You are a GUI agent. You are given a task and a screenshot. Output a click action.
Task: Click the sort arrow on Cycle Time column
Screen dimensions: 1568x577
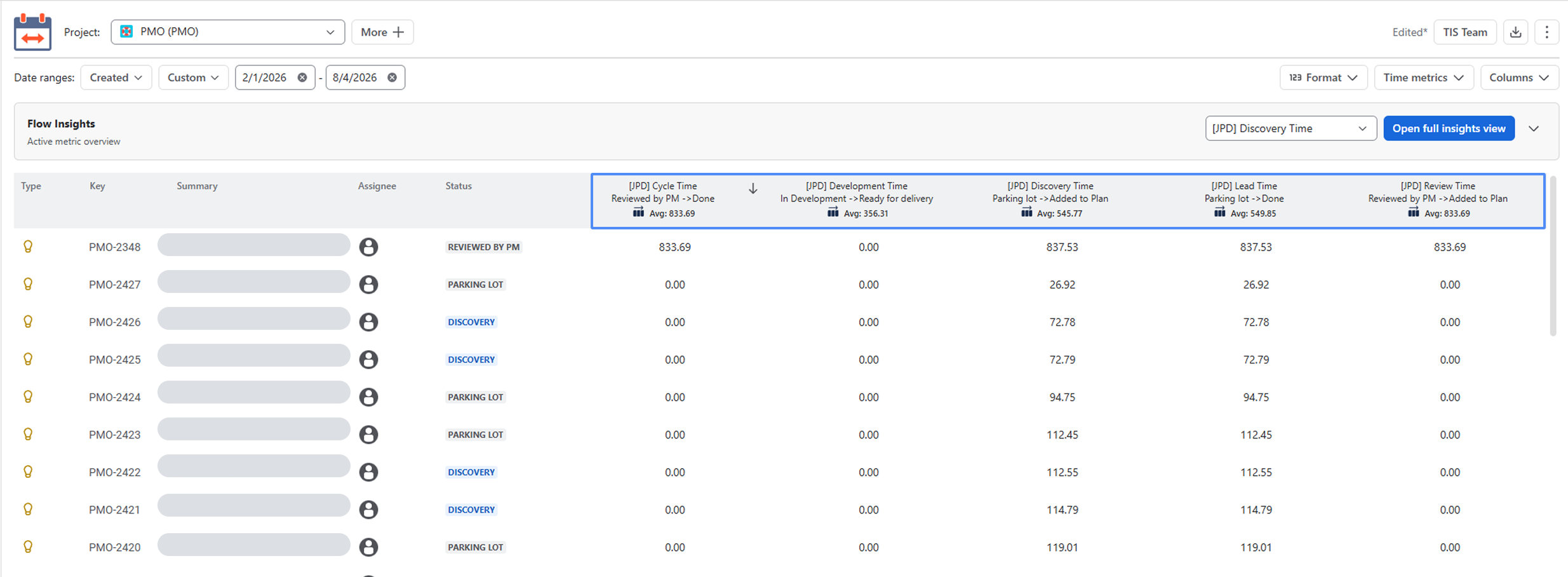(x=753, y=189)
